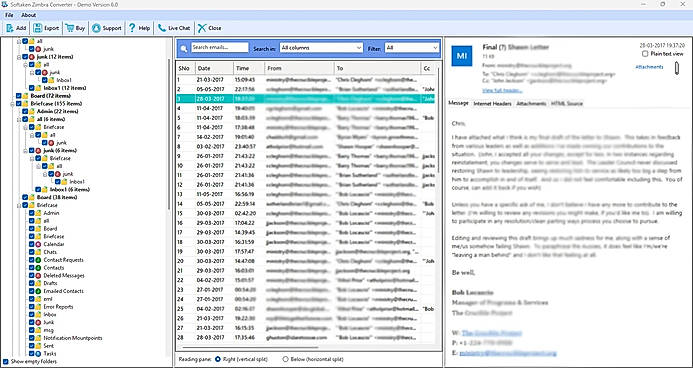Switch to the Internet Headers tab
The width and height of the screenshot is (693, 368).
click(492, 103)
